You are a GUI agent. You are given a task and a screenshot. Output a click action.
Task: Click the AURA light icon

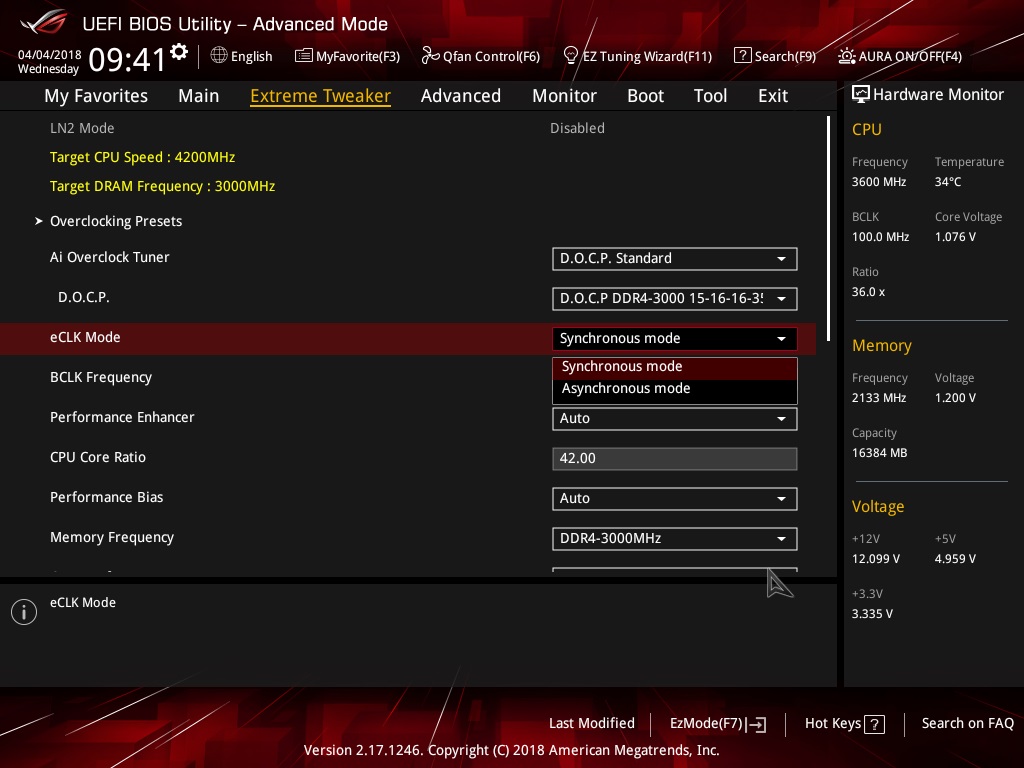click(846, 56)
